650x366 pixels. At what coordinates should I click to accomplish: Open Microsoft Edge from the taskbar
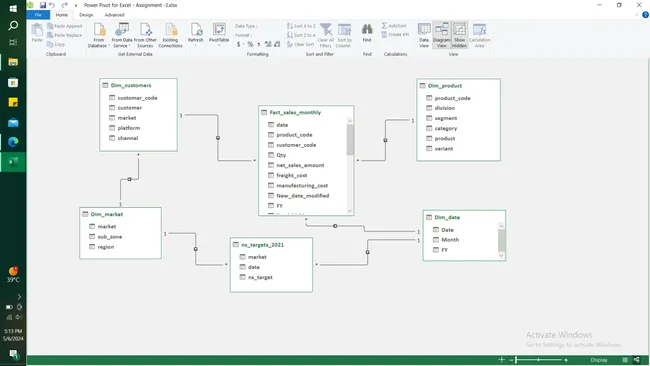(x=13, y=142)
